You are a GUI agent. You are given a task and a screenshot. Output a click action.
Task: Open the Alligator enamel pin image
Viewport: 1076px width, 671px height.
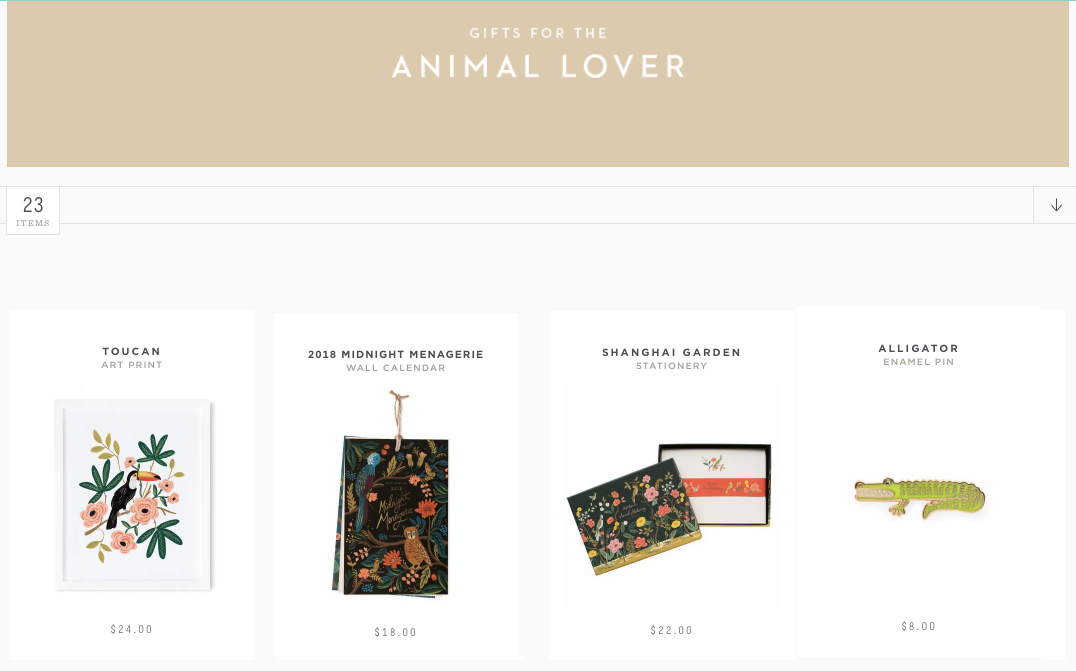tap(920, 498)
